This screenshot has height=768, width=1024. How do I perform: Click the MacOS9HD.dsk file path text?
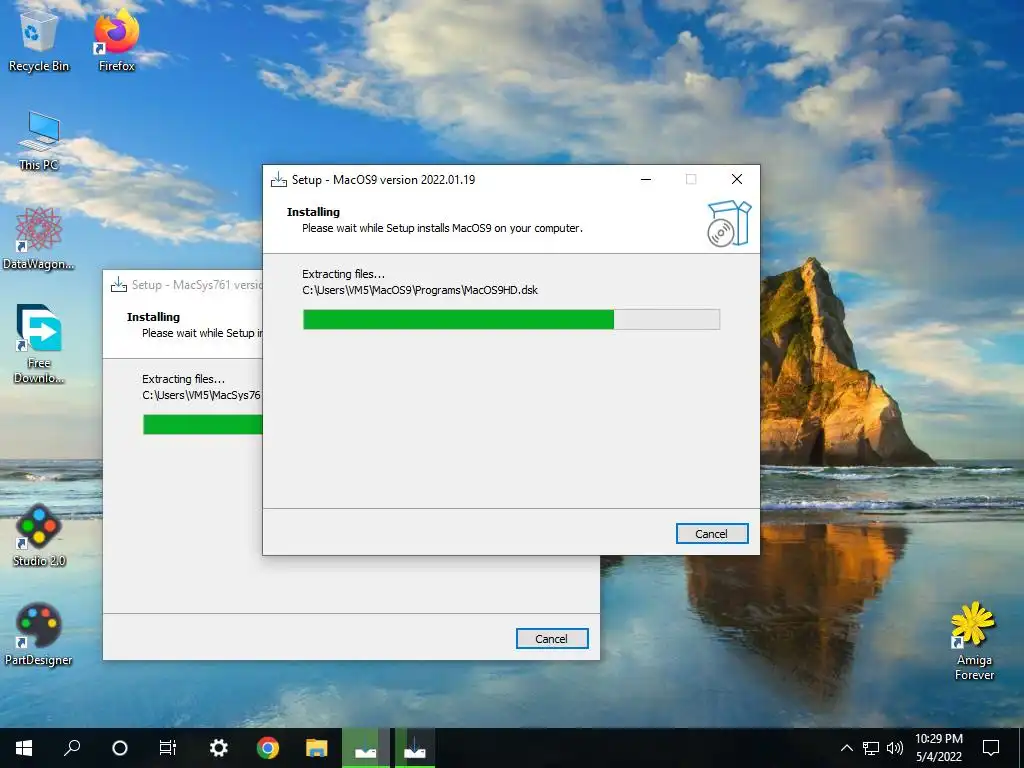pyautogui.click(x=420, y=290)
